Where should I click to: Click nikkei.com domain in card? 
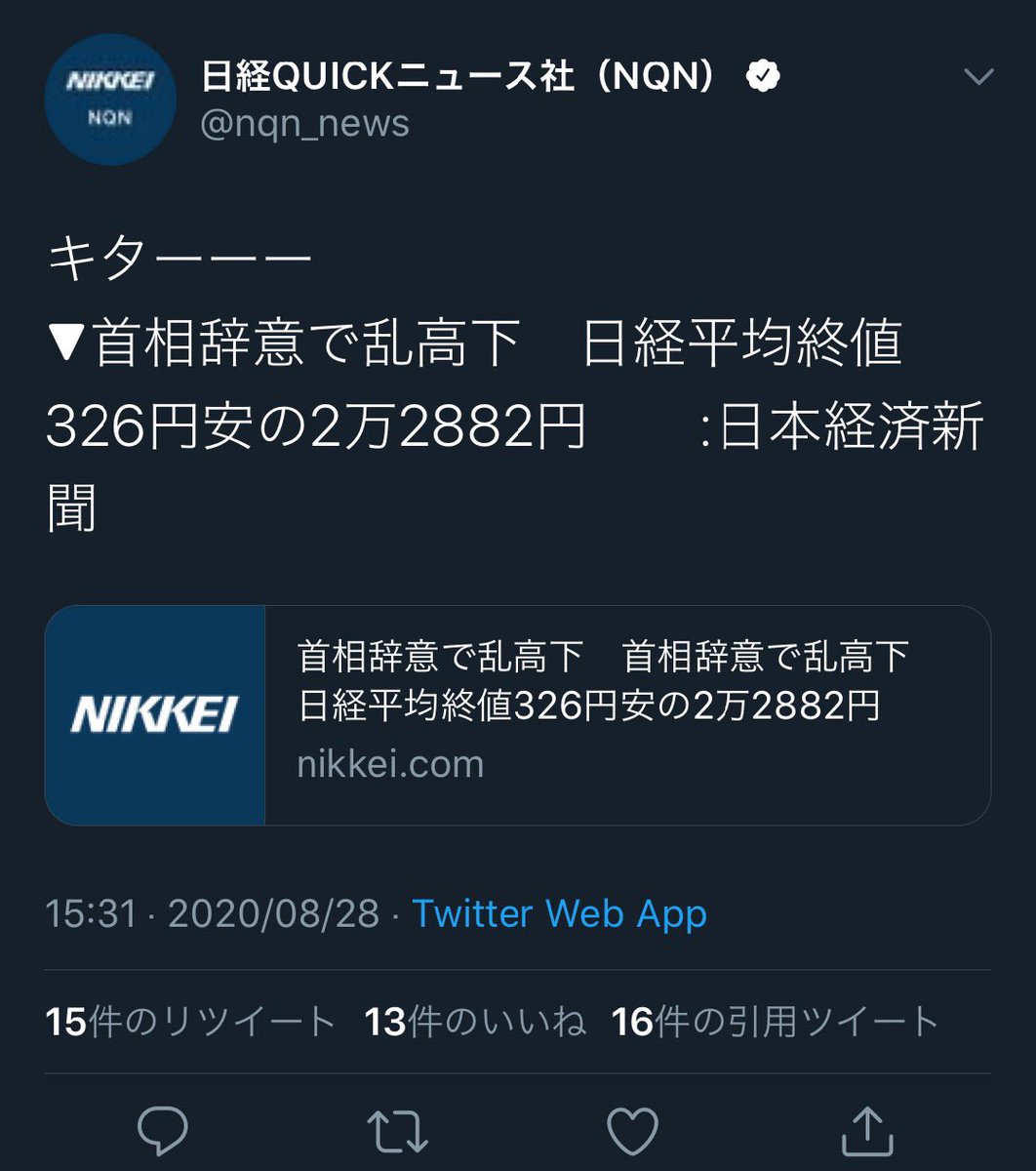(x=390, y=763)
